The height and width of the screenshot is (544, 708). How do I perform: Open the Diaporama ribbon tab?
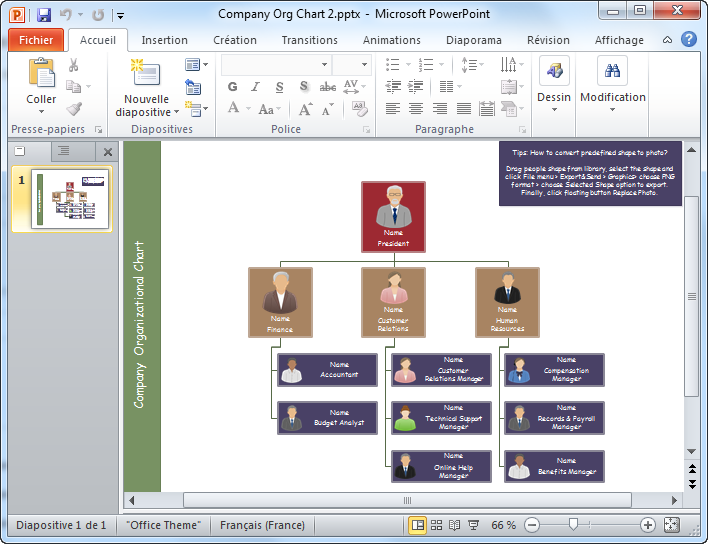474,40
